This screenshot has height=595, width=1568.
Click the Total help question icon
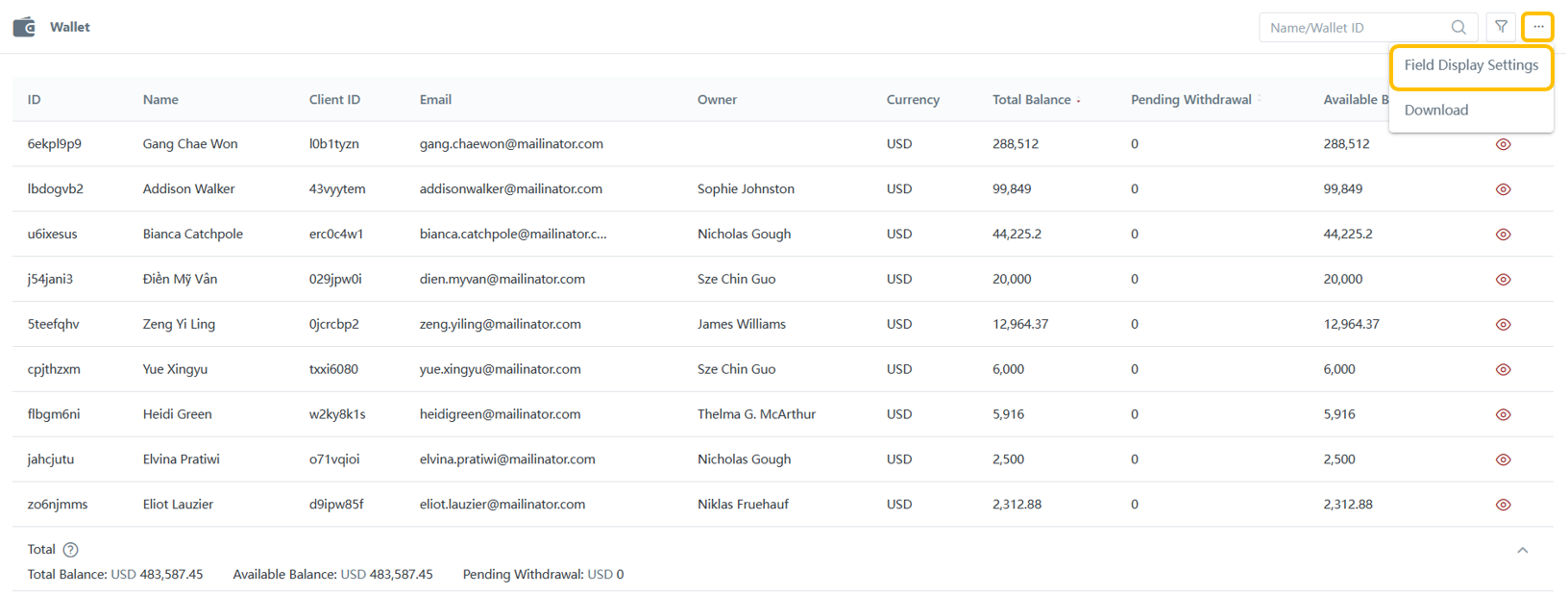pos(70,550)
